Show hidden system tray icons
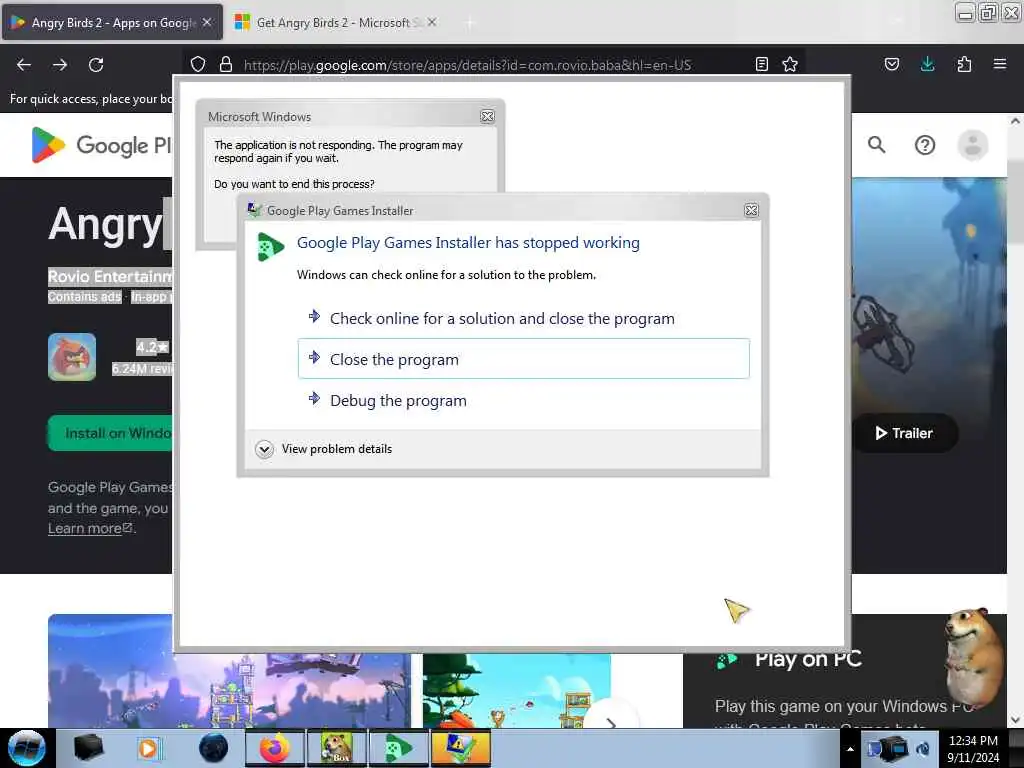This screenshot has width=1024, height=768. pyautogui.click(x=850, y=748)
